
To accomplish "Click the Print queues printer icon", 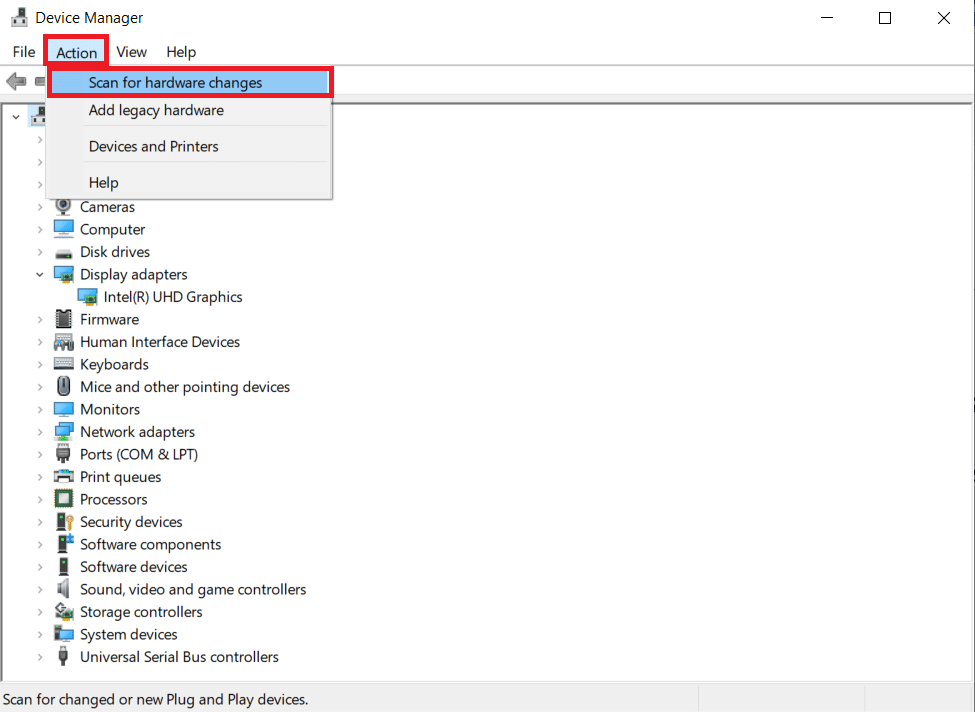I will pyautogui.click(x=63, y=476).
